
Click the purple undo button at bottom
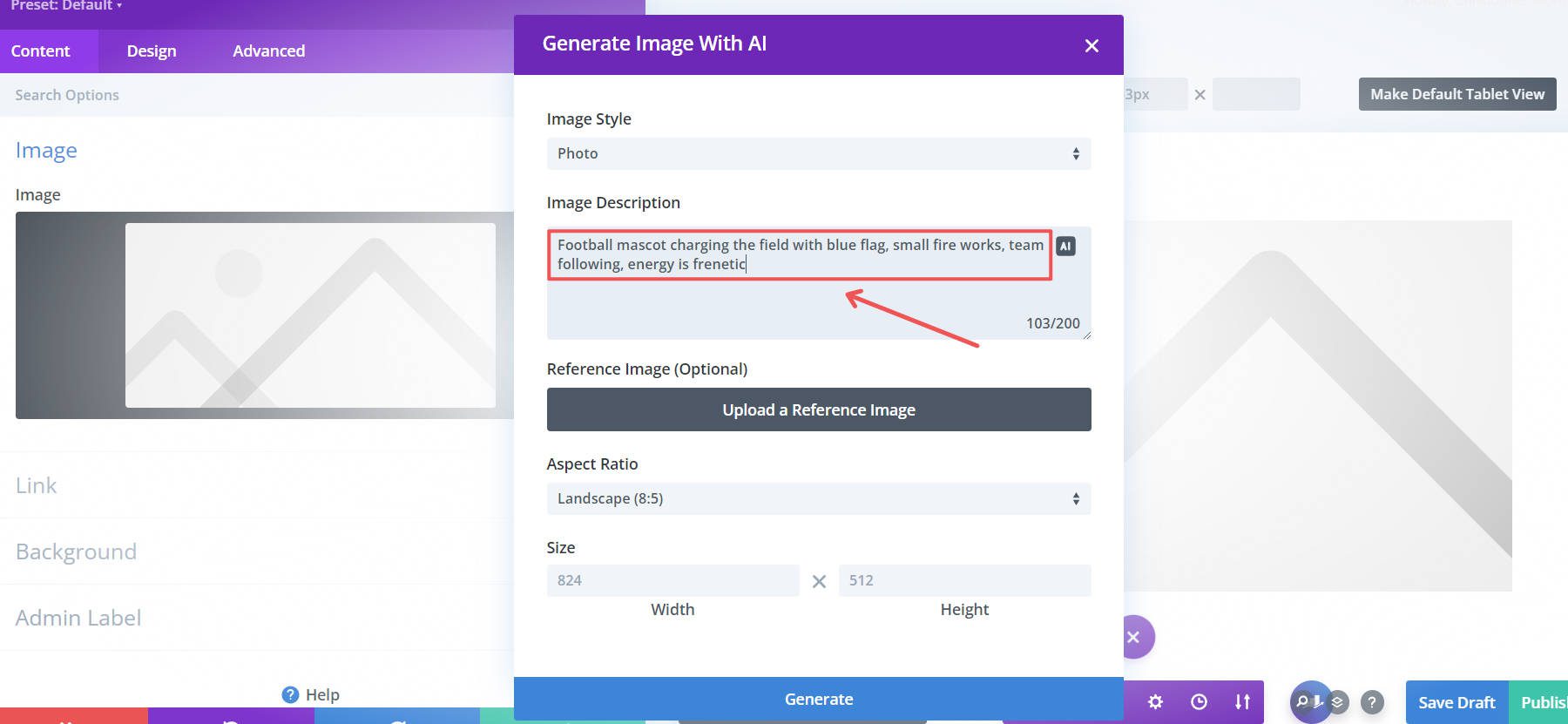(231, 716)
